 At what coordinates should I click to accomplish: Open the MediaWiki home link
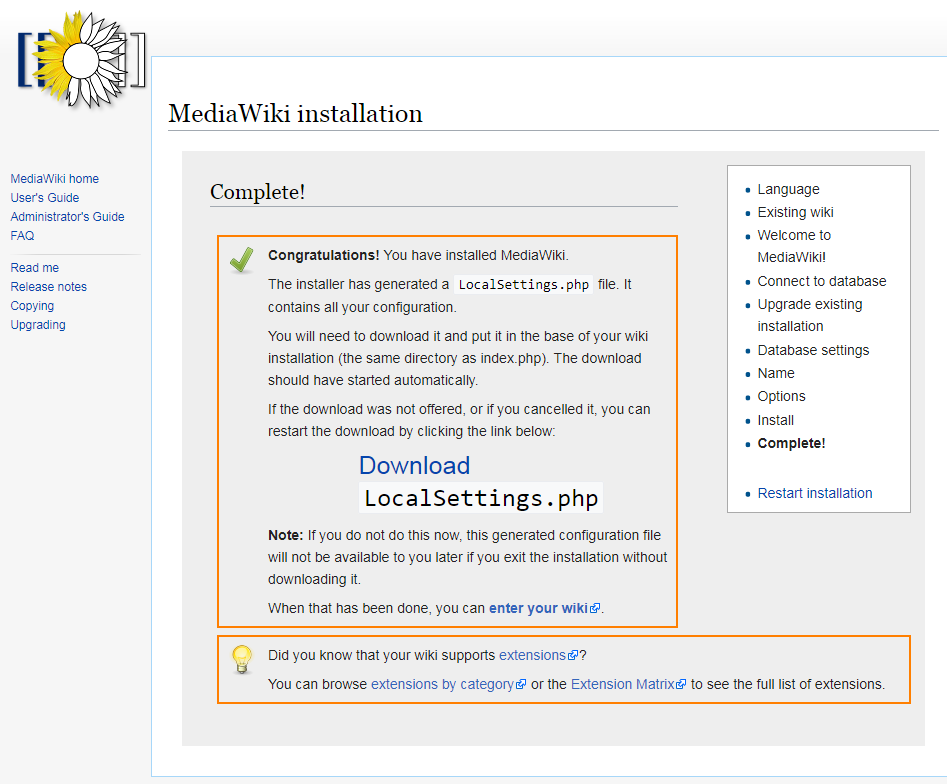pos(54,179)
